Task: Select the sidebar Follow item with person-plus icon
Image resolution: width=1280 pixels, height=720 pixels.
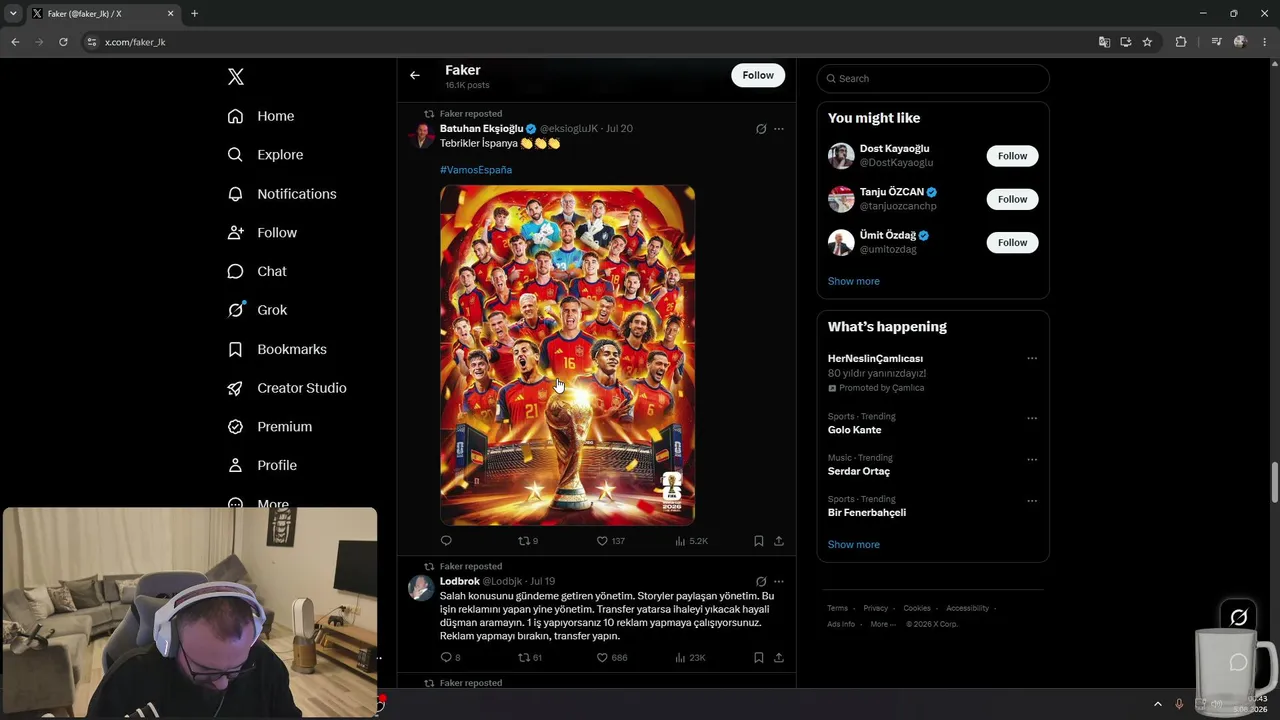Action: point(262,233)
